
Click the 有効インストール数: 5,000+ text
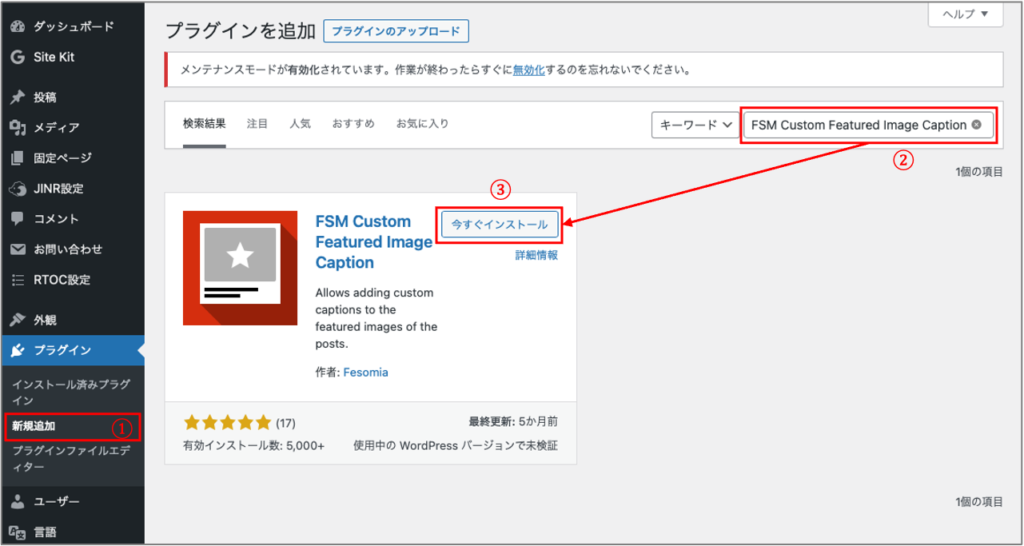254,446
